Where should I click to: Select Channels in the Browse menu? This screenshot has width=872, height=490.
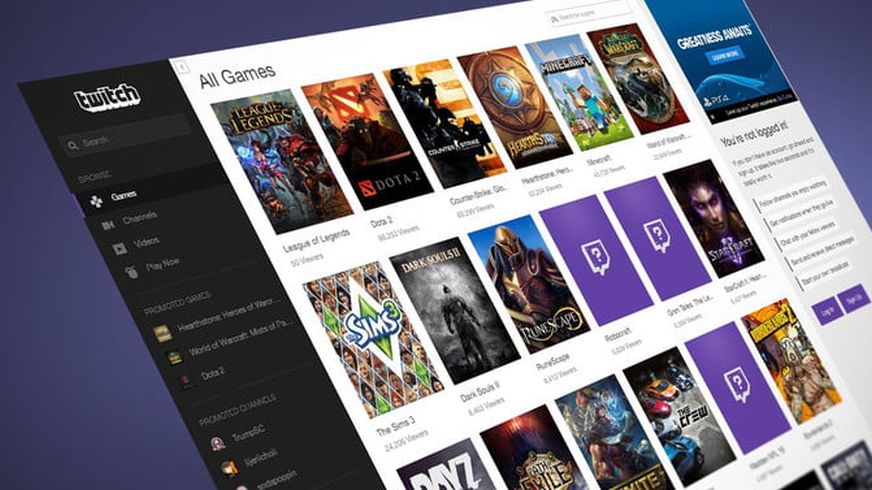click(x=140, y=219)
